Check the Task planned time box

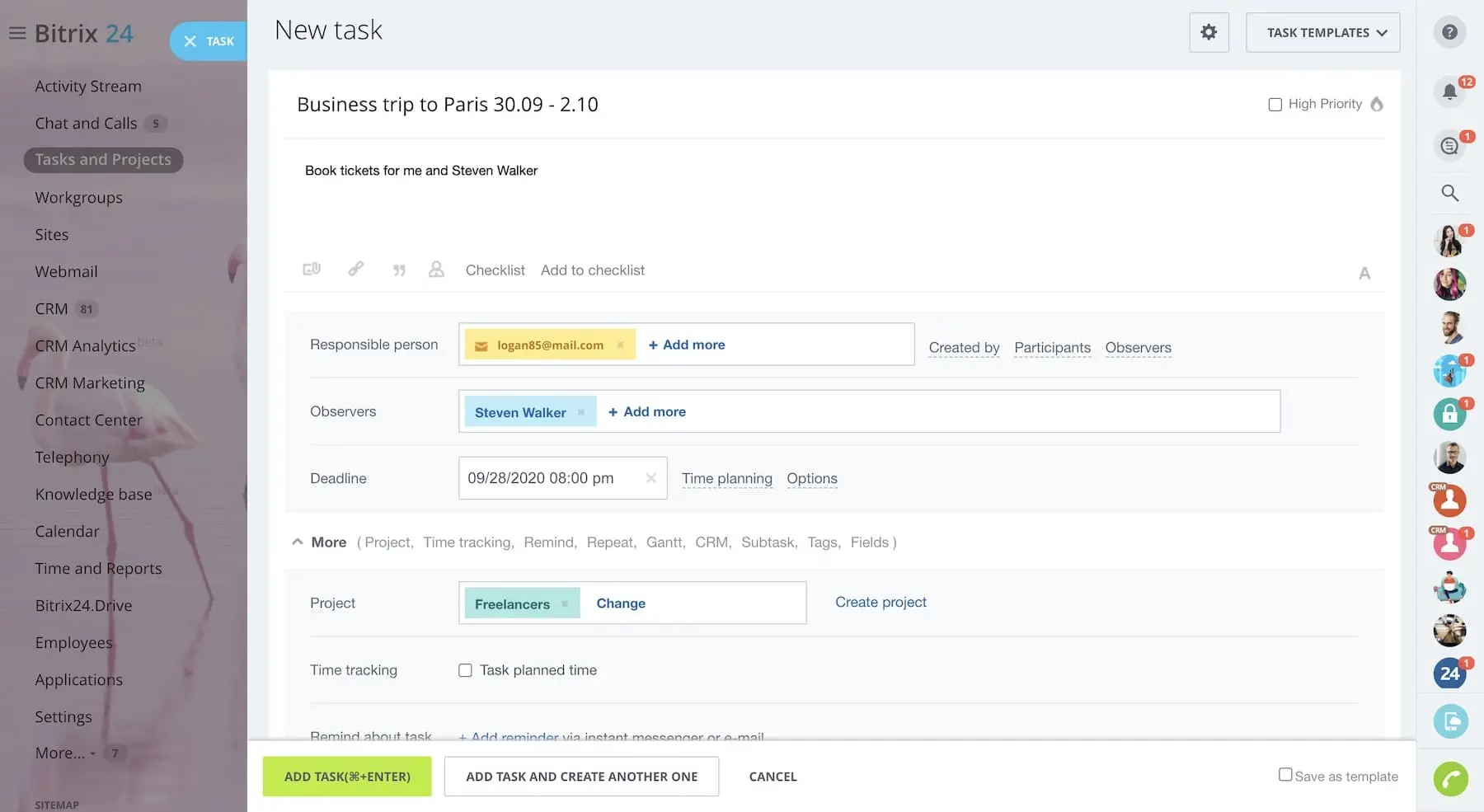(x=465, y=670)
